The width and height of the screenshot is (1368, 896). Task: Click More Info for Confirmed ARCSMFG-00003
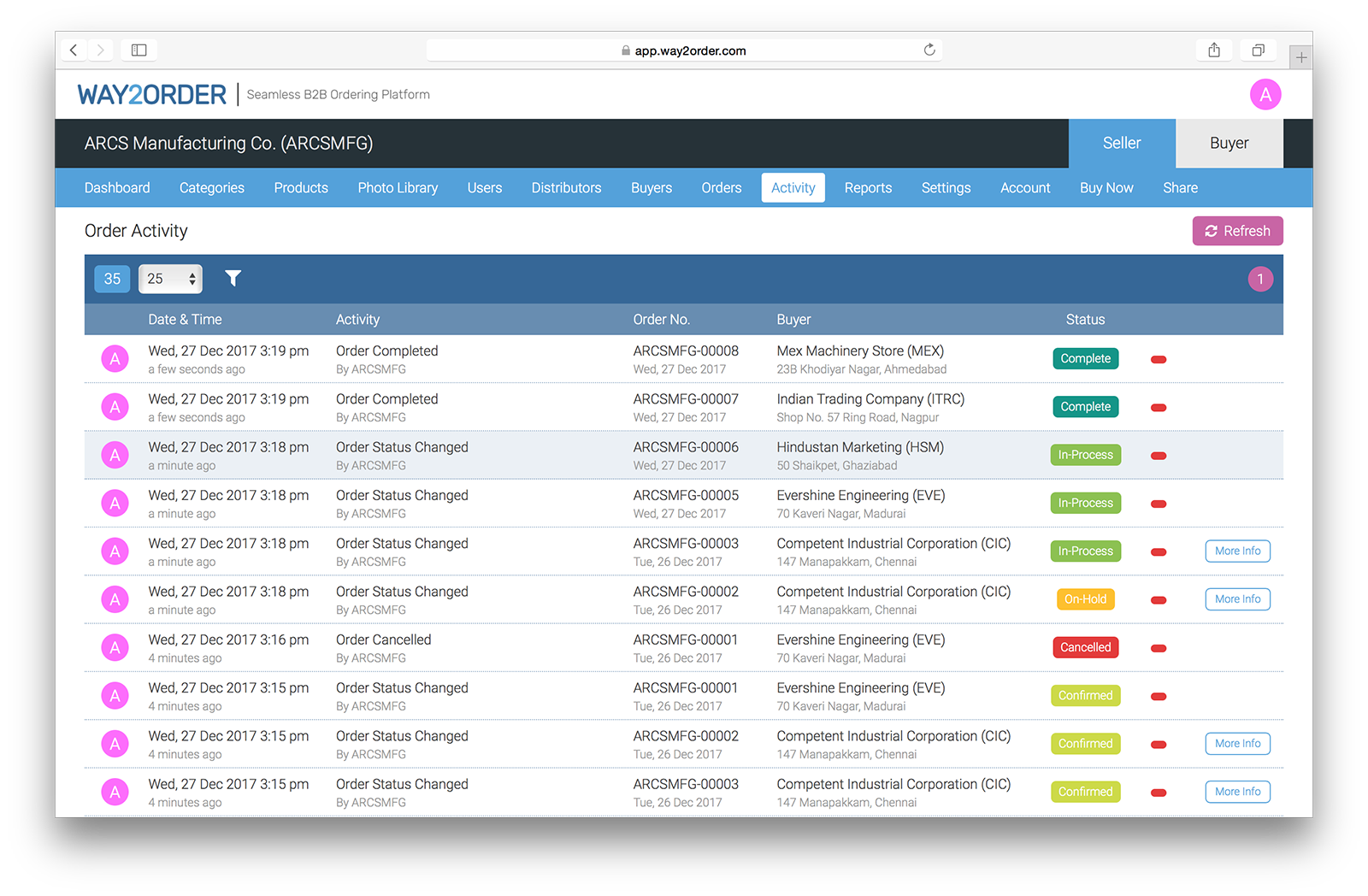coord(1237,792)
